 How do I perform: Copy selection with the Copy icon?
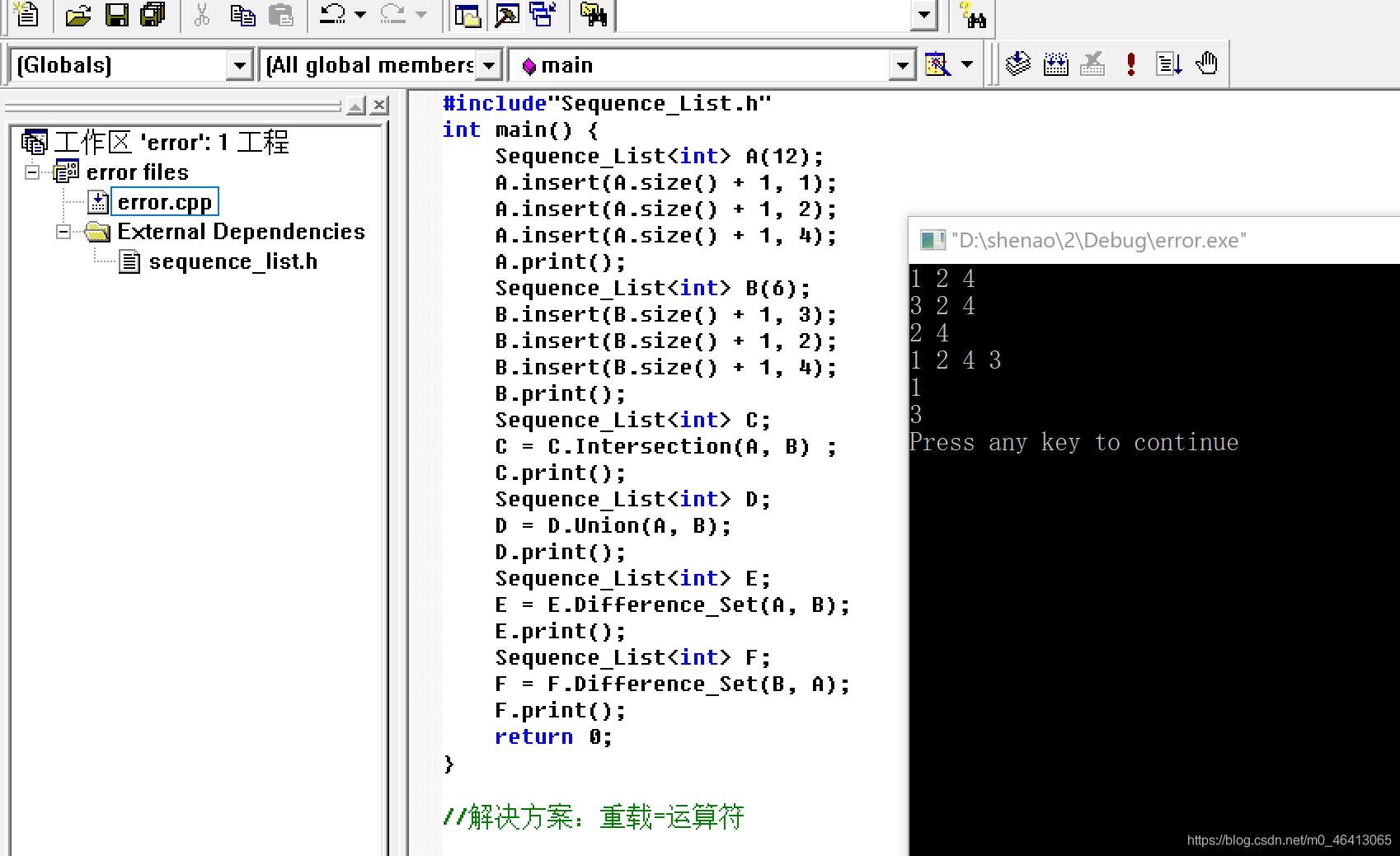(242, 14)
